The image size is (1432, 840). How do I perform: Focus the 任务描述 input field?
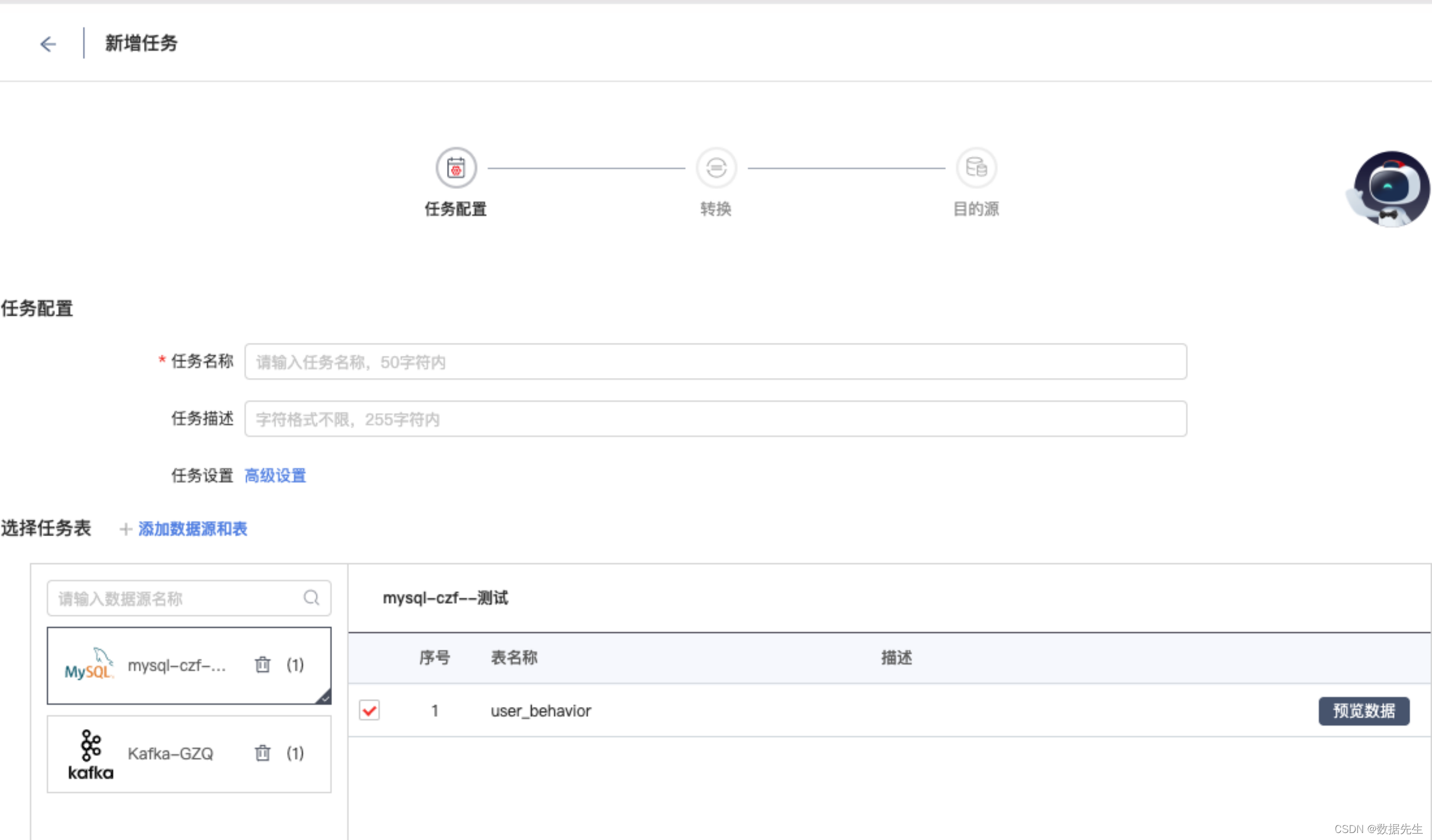pos(715,419)
